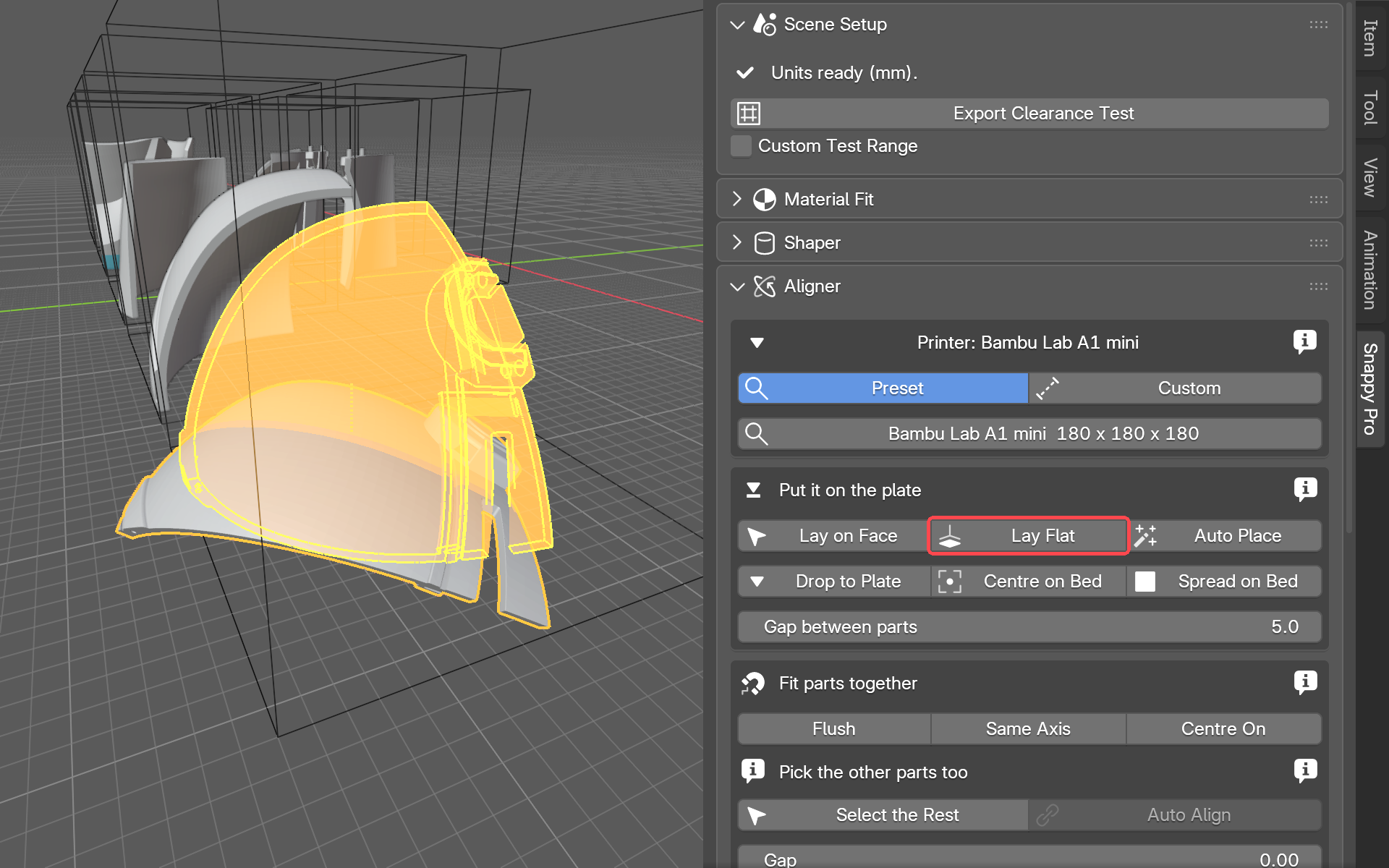Click Select the Rest button
Image resolution: width=1389 pixels, height=868 pixels.
883,815
